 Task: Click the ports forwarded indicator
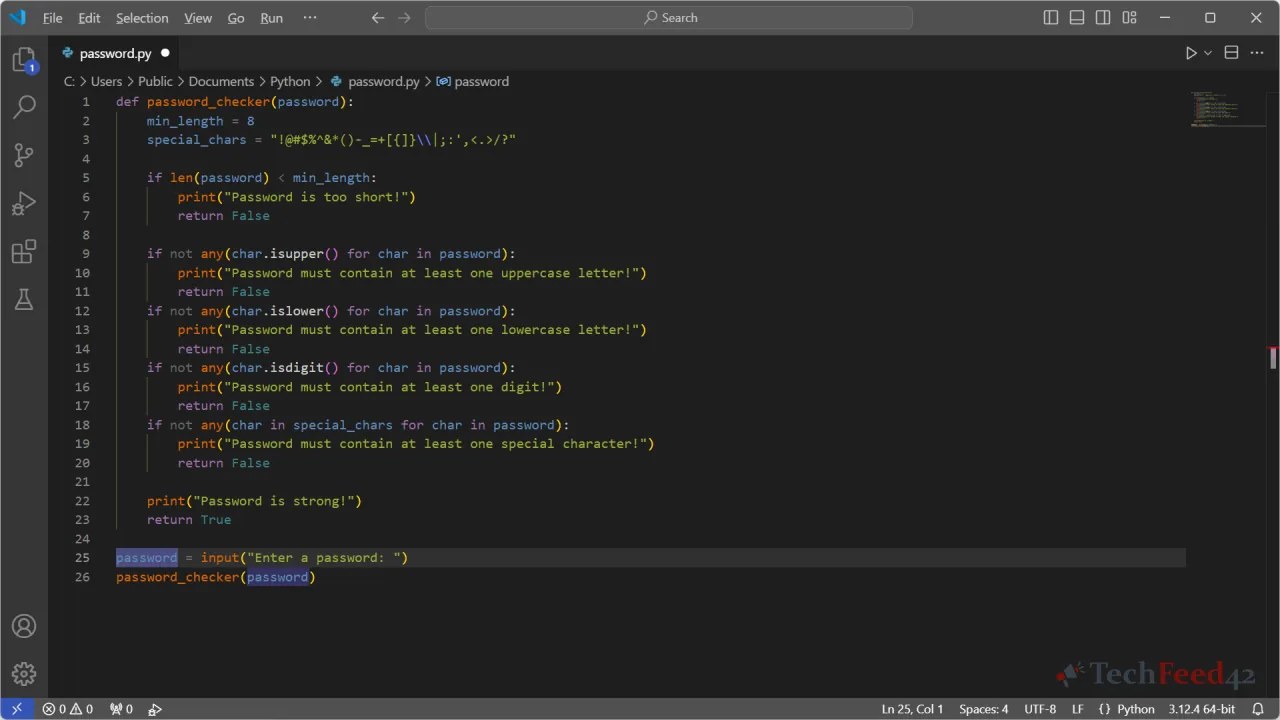click(121, 709)
